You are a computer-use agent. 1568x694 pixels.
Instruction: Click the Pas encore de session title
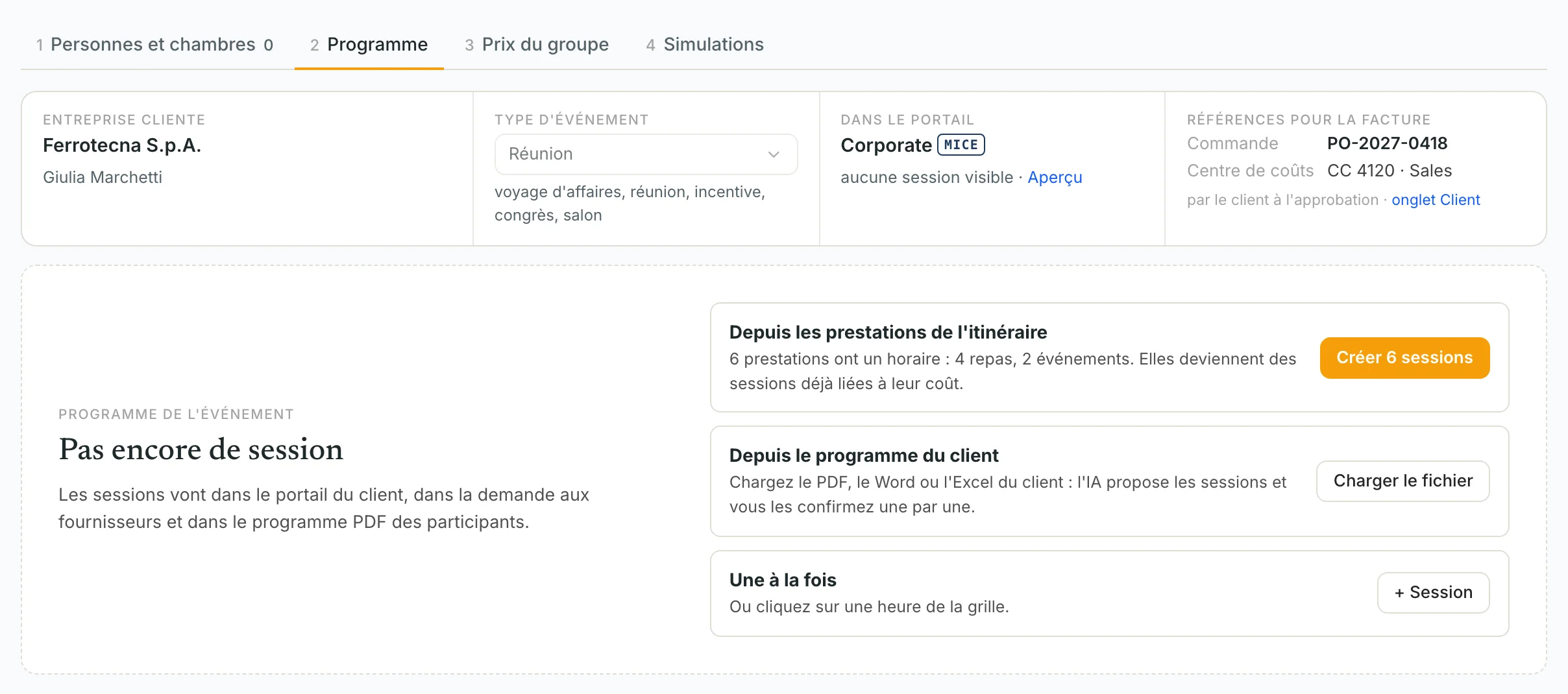click(x=201, y=449)
